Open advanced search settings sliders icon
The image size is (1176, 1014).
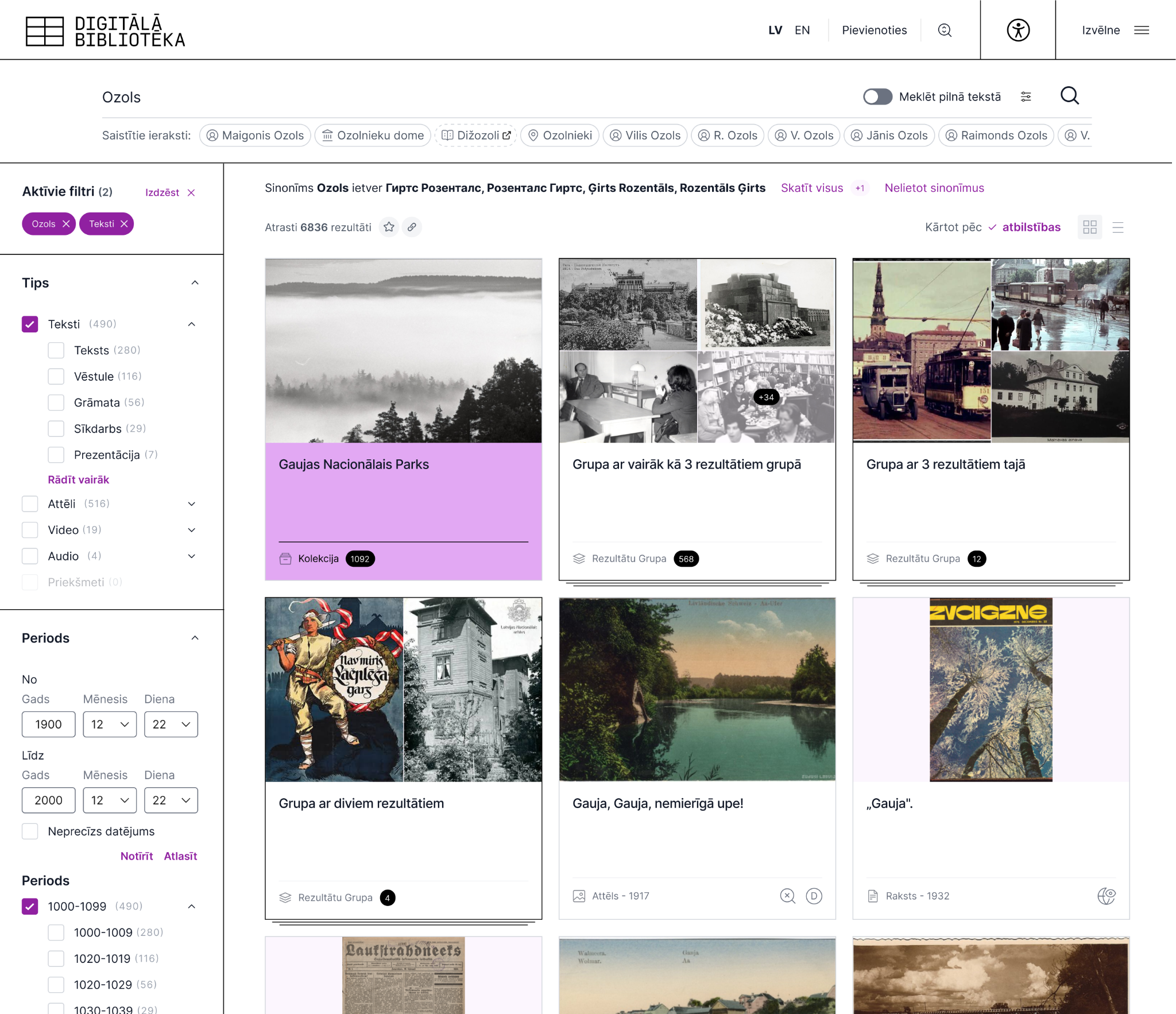tap(1026, 97)
